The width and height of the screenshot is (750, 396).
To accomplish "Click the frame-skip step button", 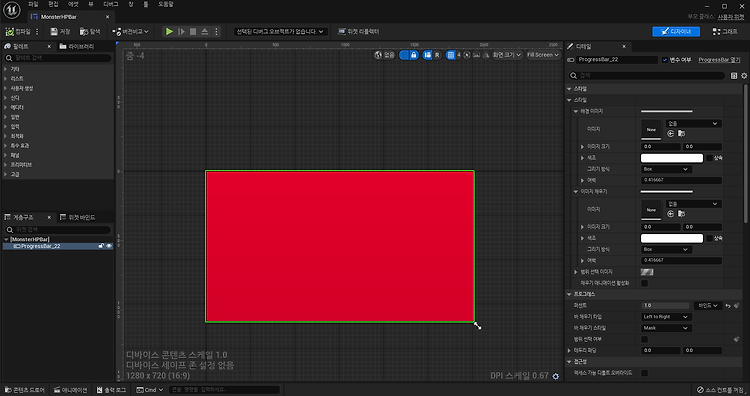I will (x=181, y=32).
